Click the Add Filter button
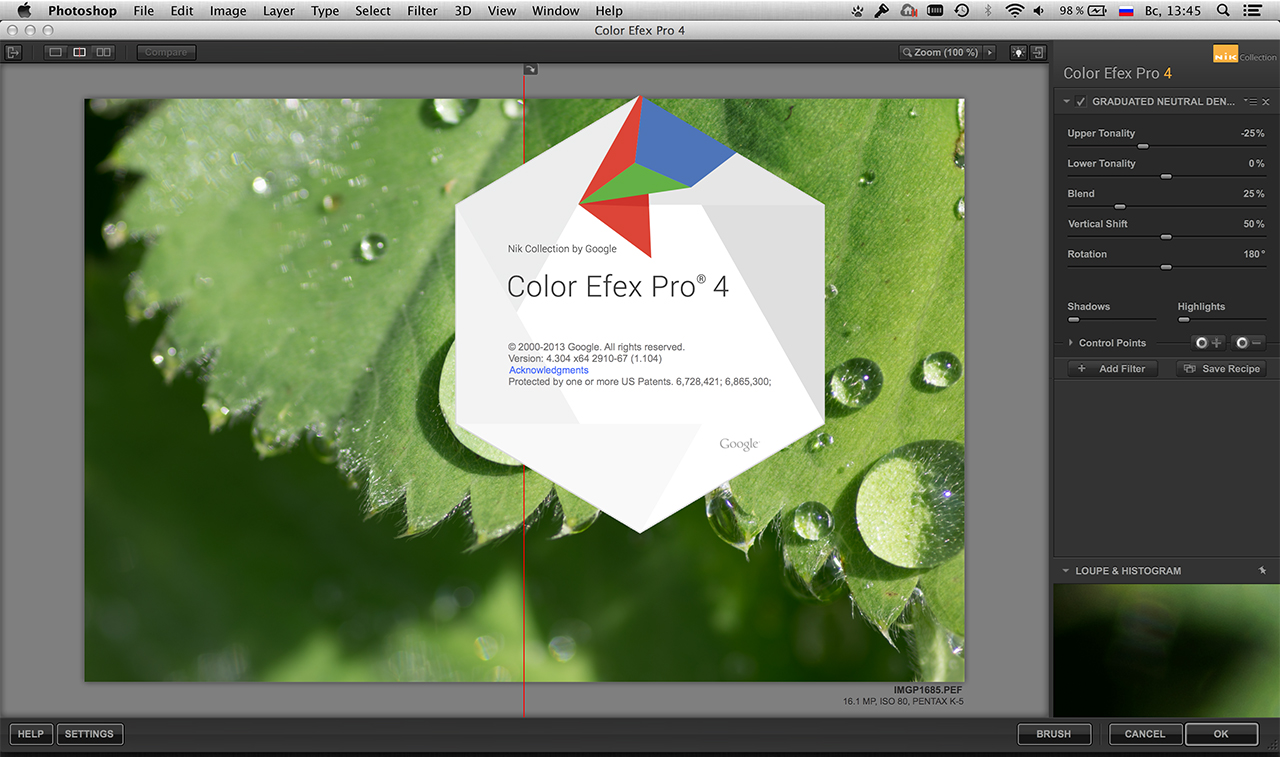1280x757 pixels. click(x=1112, y=369)
